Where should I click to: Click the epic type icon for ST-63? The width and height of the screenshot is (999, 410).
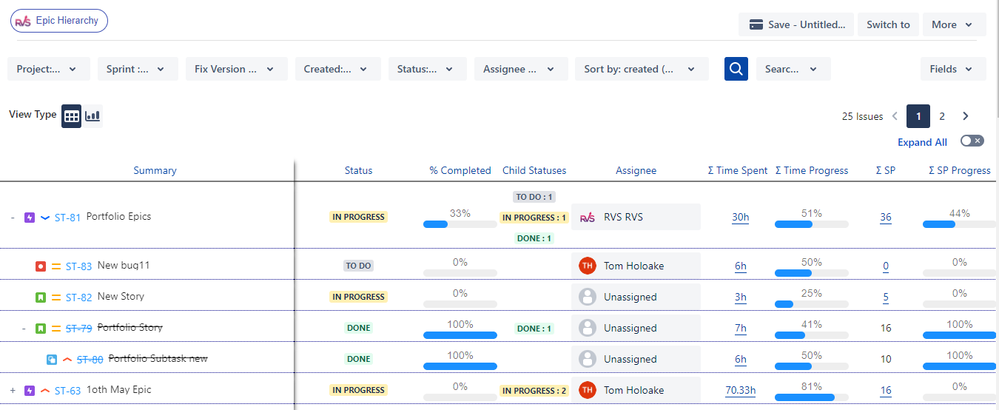29,390
